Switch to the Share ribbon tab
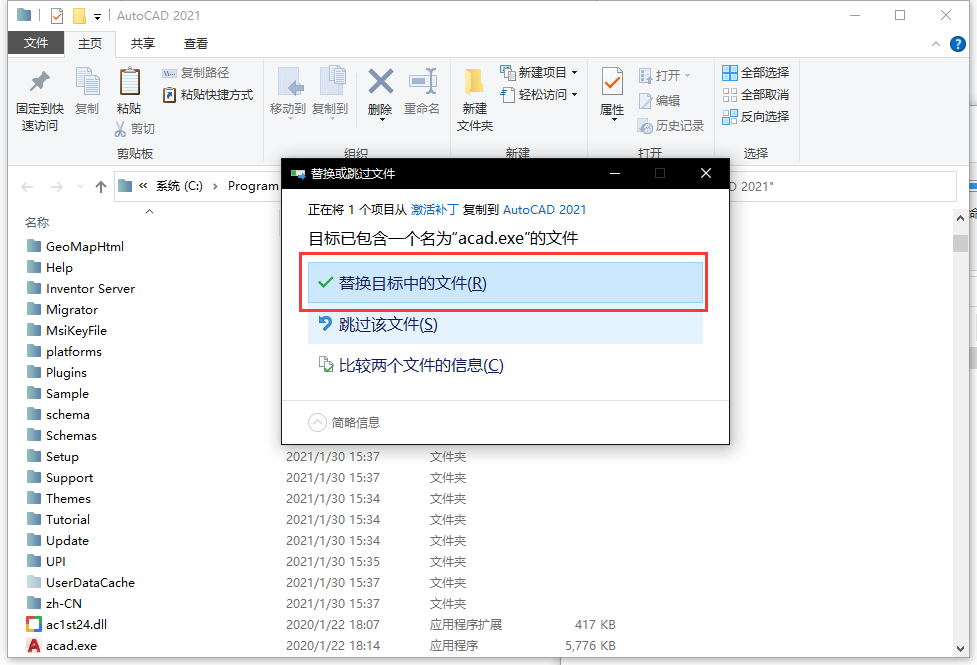Screen dimensions: 977x665 [143, 44]
